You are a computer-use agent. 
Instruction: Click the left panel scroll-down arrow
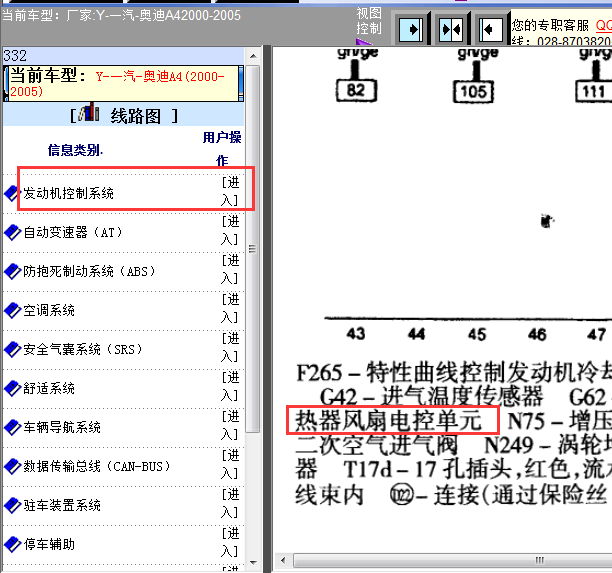pyautogui.click(x=253, y=562)
